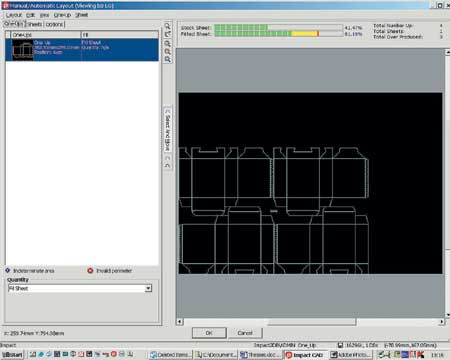Click the Windows Start button
The height and width of the screenshot is (360, 450).
(x=12, y=355)
